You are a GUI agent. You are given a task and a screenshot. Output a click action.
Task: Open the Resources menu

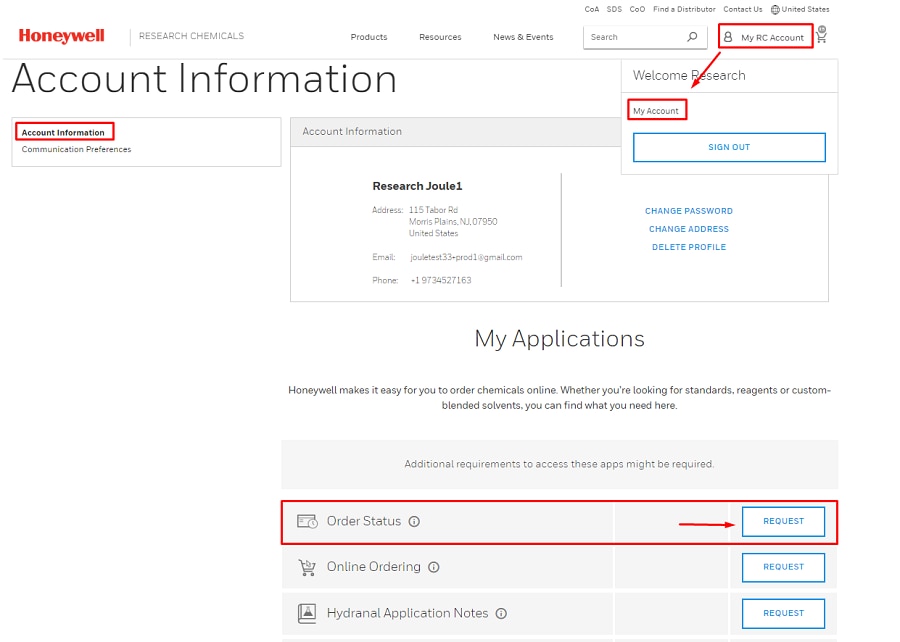pos(440,37)
